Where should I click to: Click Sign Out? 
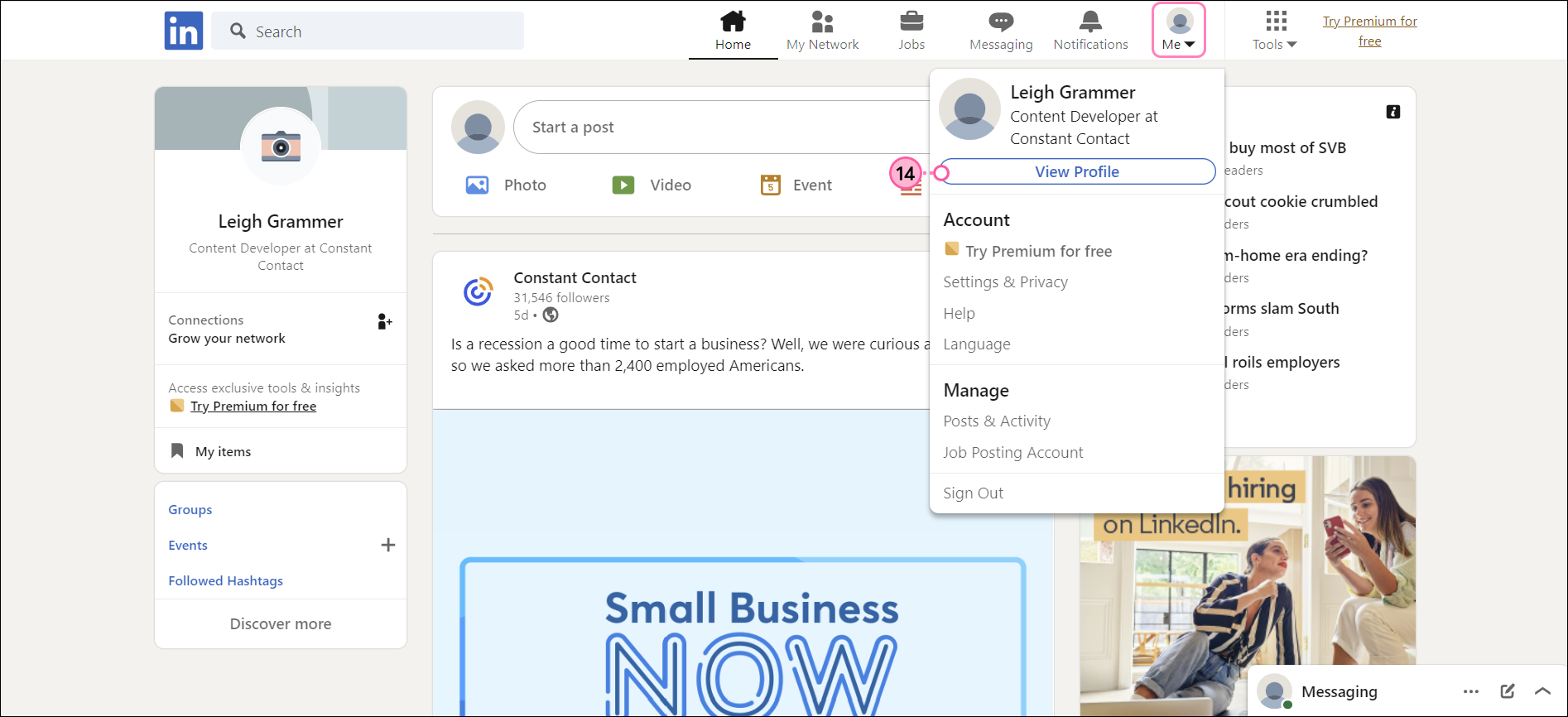[973, 493]
